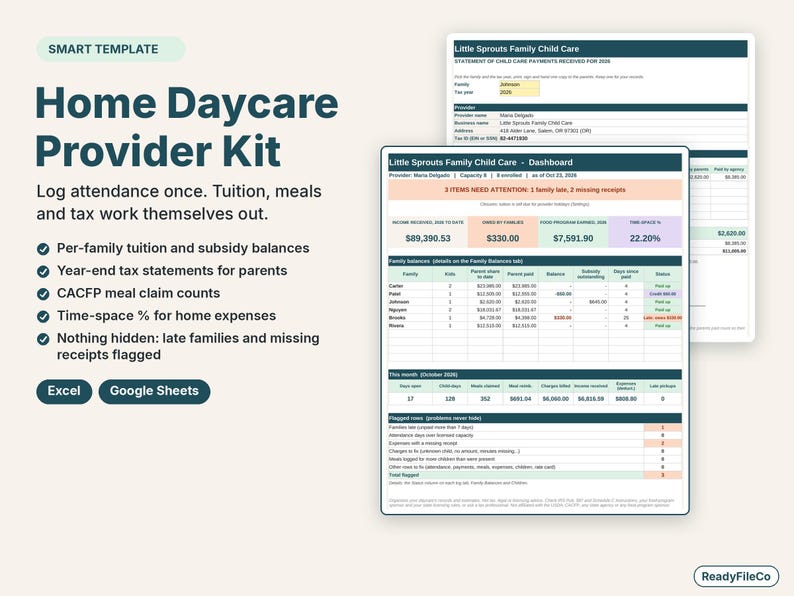Click the SMART TEMPLATE badge
794x596 pixels.
pos(111,49)
